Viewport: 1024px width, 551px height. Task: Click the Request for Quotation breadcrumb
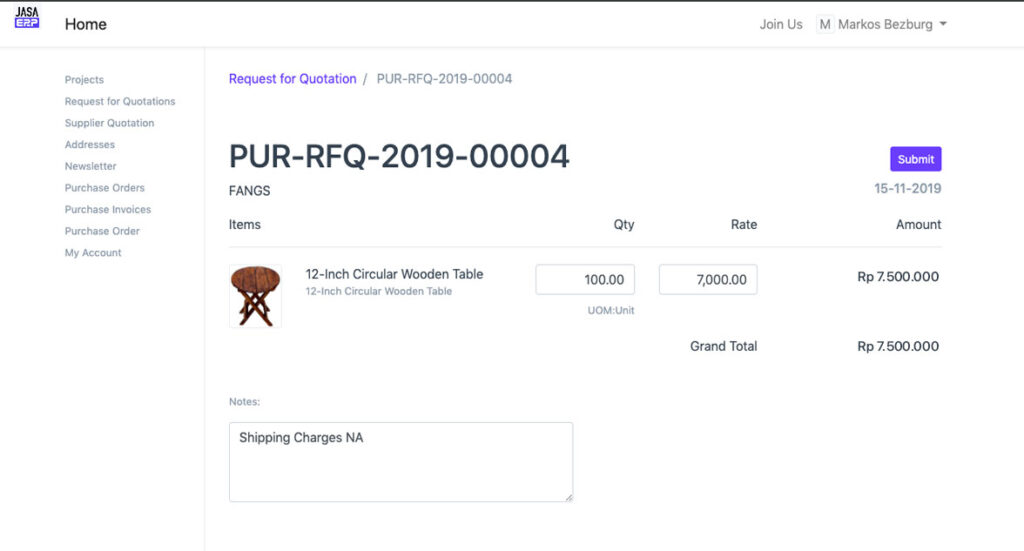click(x=292, y=79)
